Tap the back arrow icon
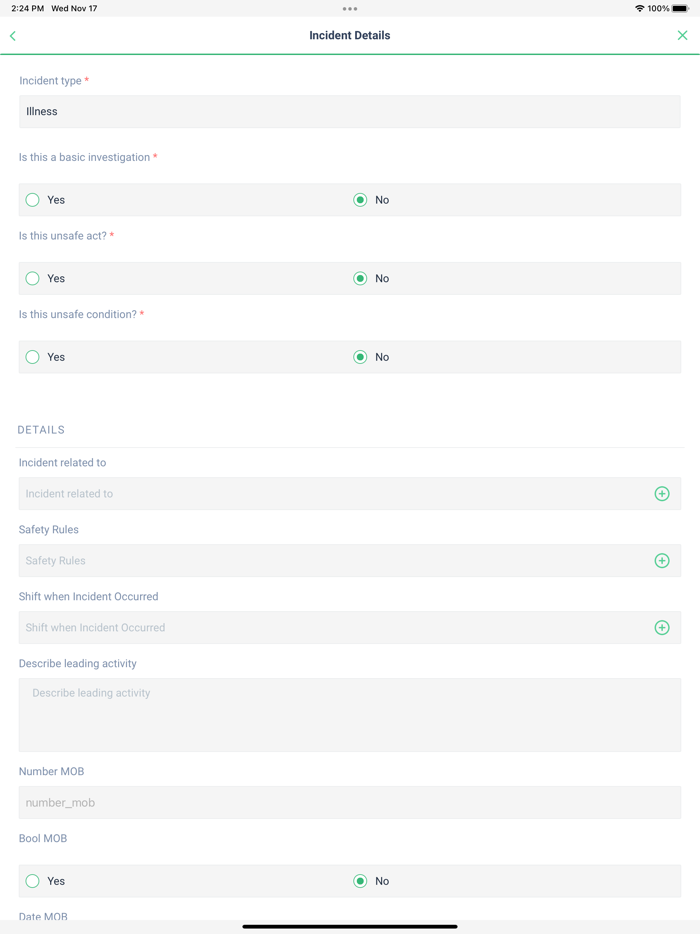The image size is (700, 934). 13,36
